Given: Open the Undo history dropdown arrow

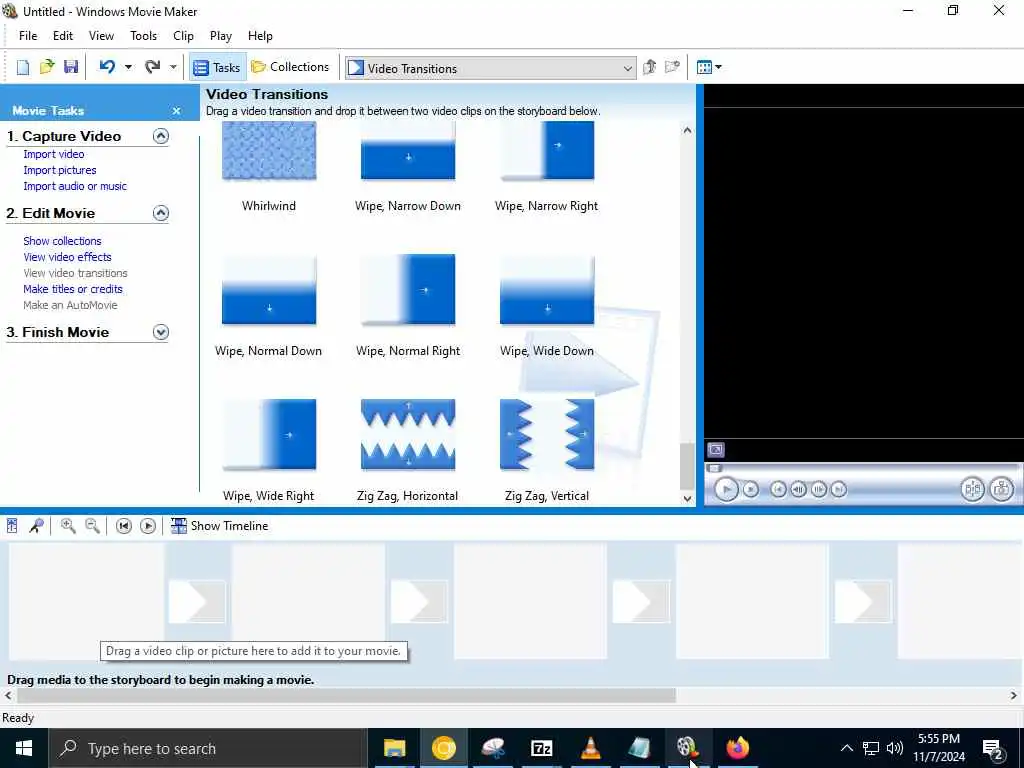Looking at the screenshot, I should [128, 67].
